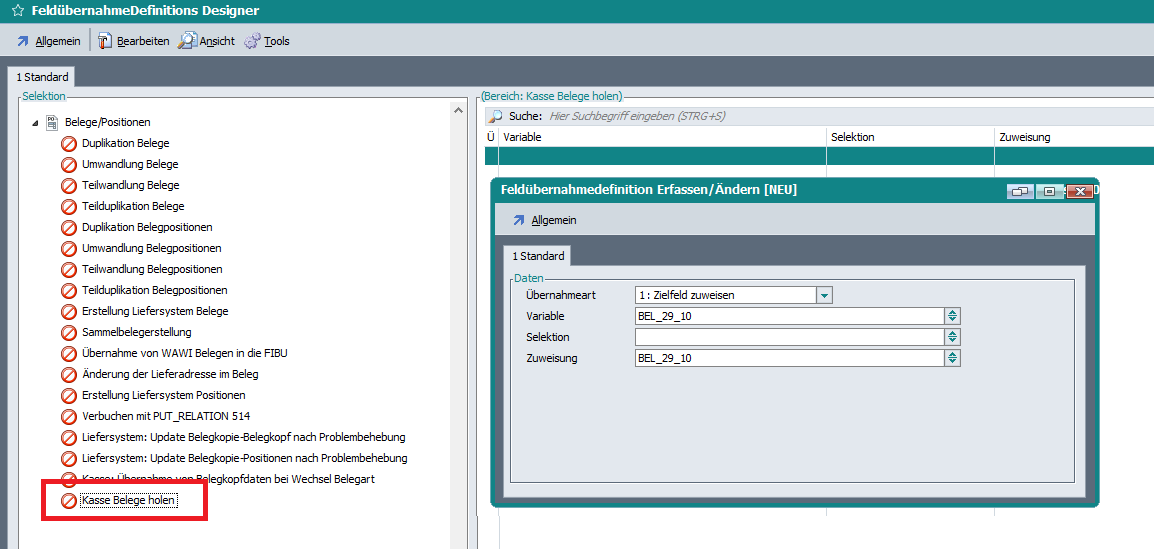This screenshot has height=549, width=1166.
Task: Collapse the Belege/Positionen tree node
Action: click(36, 123)
